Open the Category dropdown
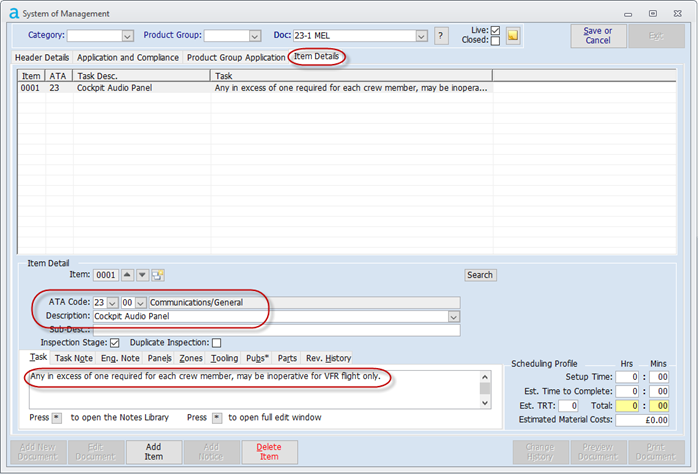The image size is (698, 474). (x=127, y=36)
